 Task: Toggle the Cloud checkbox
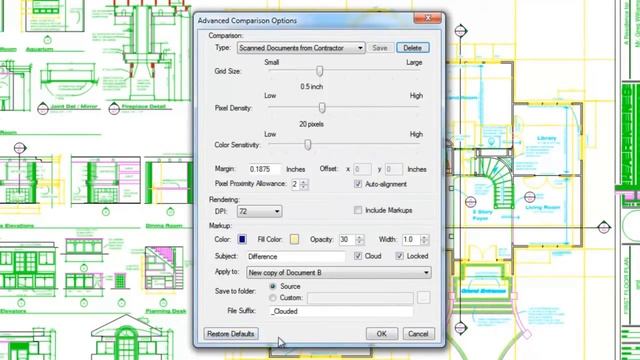(358, 256)
